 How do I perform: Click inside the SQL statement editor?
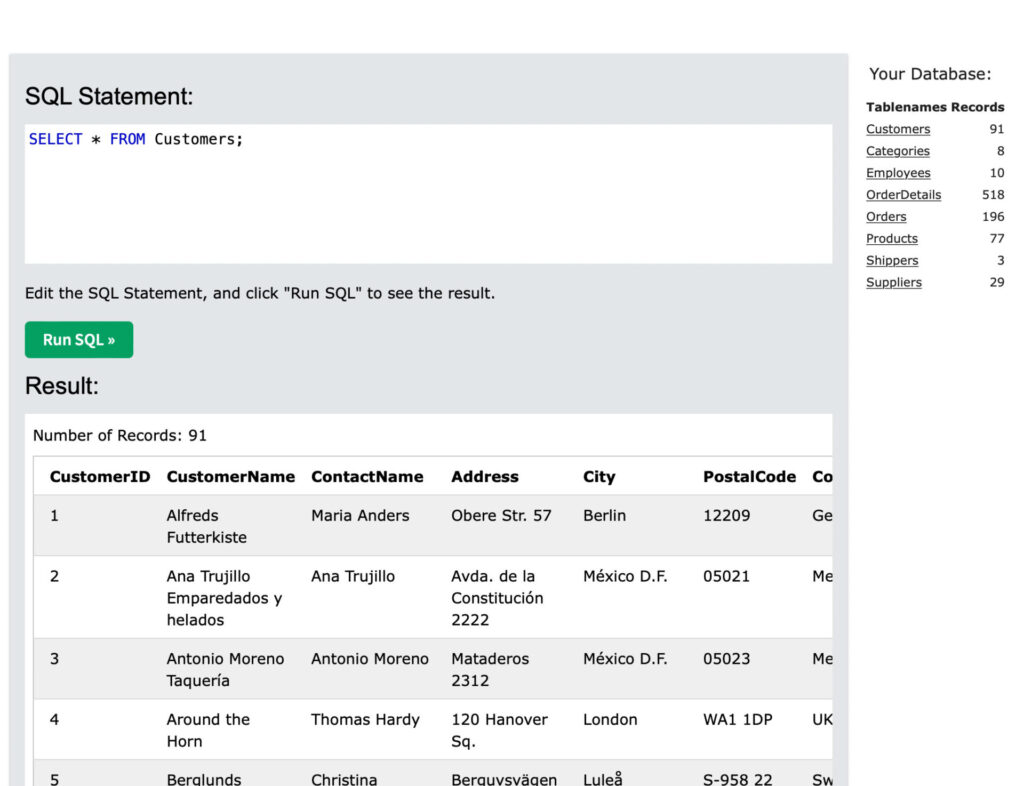[x=428, y=200]
